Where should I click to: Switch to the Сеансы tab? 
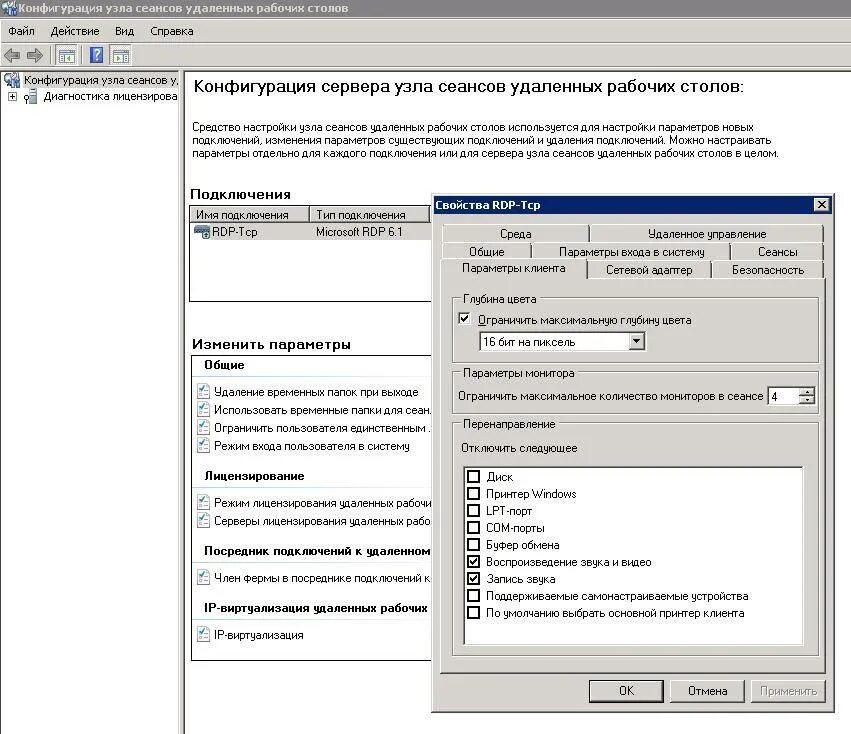point(777,252)
